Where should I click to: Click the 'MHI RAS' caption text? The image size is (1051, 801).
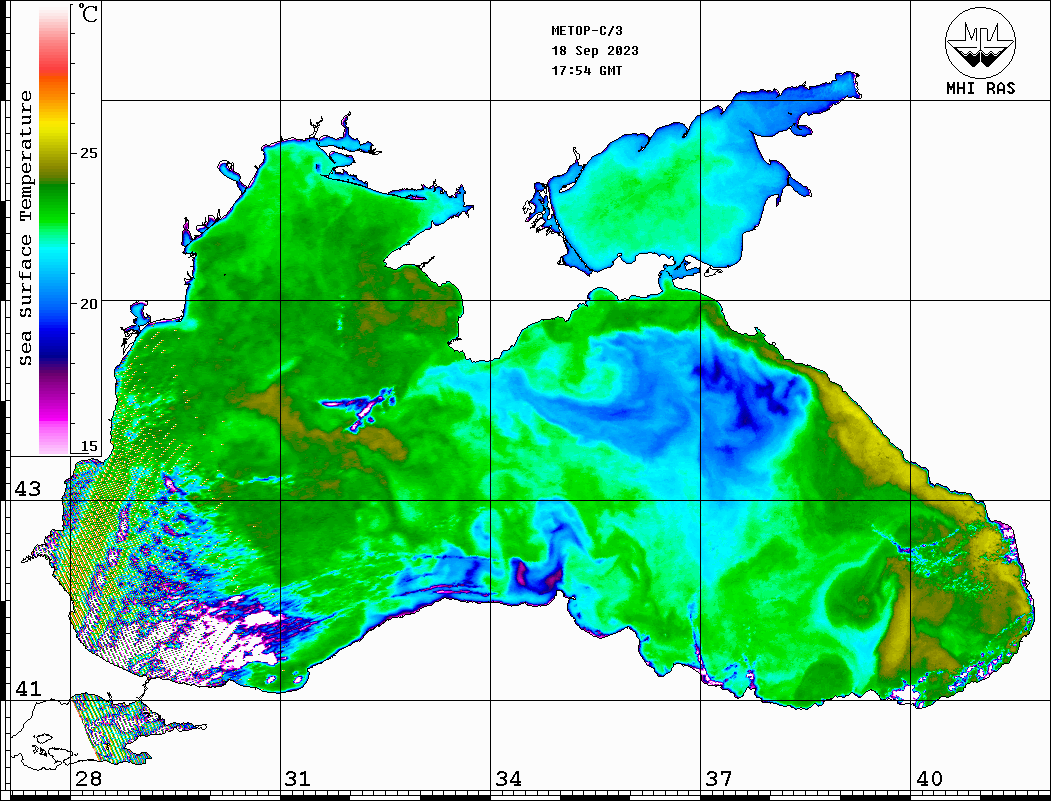click(981, 88)
